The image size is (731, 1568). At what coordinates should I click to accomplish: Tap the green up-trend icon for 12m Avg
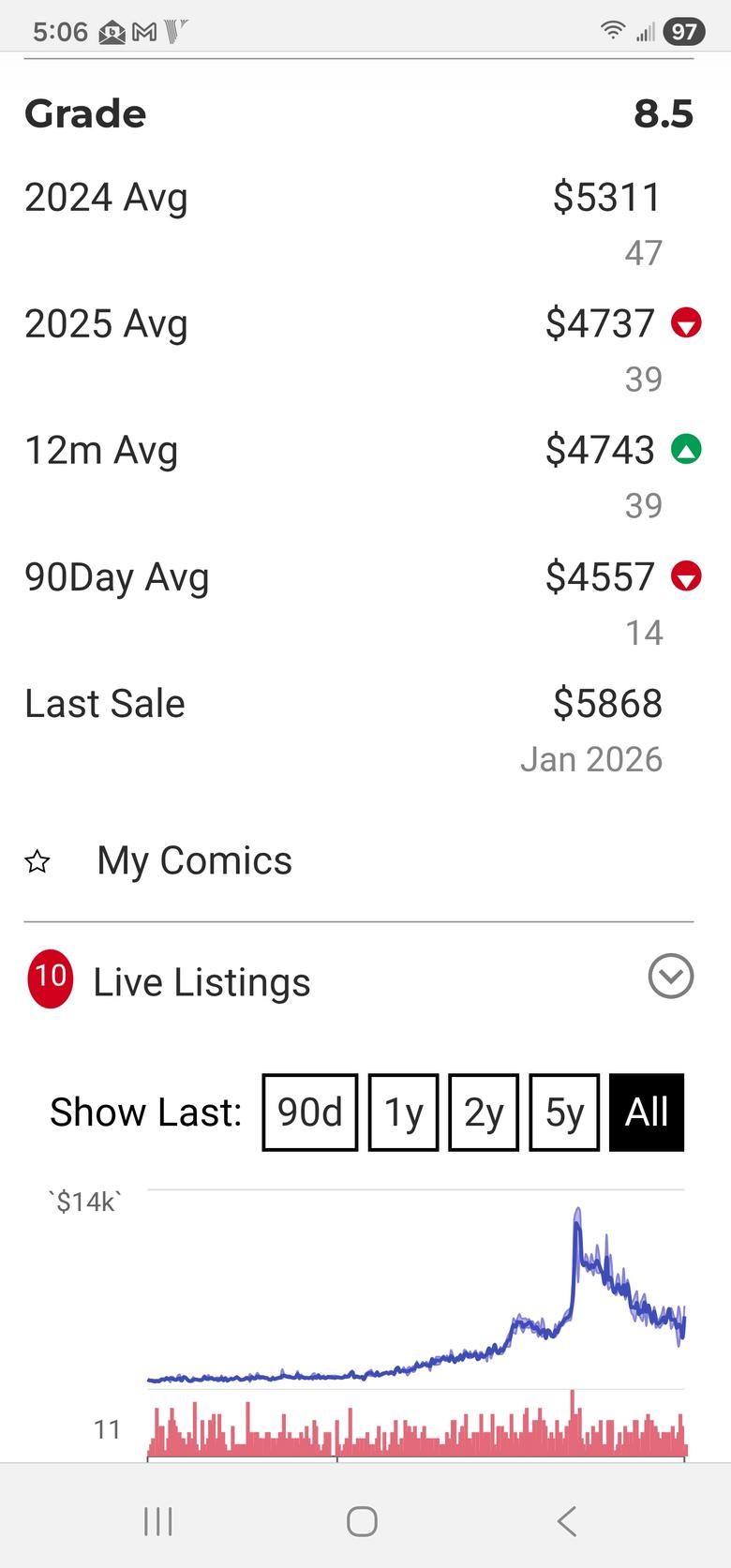(x=686, y=450)
